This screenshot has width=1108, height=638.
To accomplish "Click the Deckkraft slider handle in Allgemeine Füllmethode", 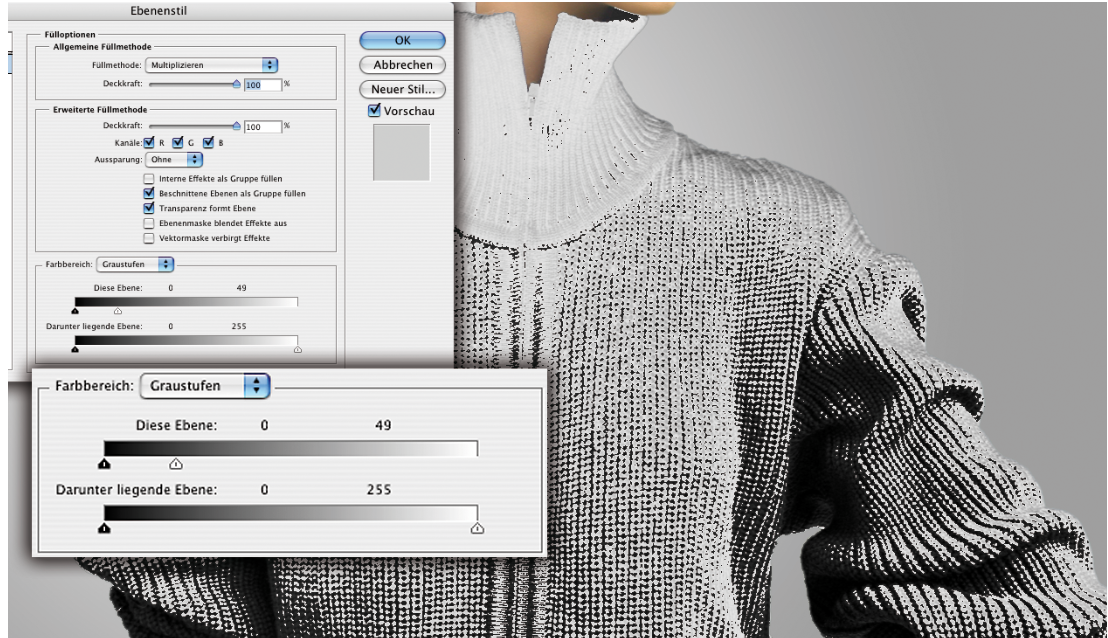I will (237, 83).
